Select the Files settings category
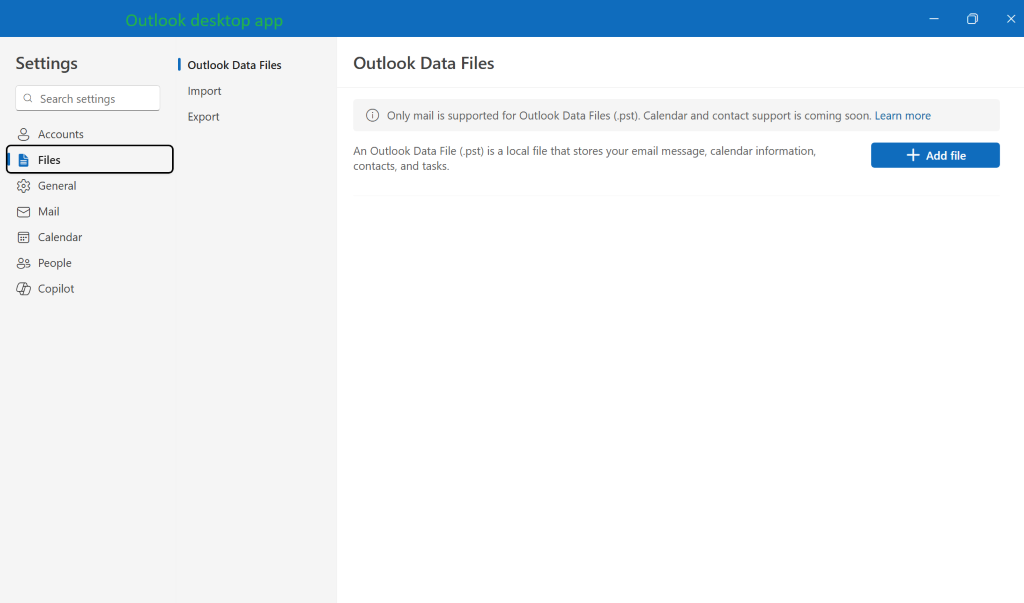This screenshot has width=1024, height=603. (90, 159)
